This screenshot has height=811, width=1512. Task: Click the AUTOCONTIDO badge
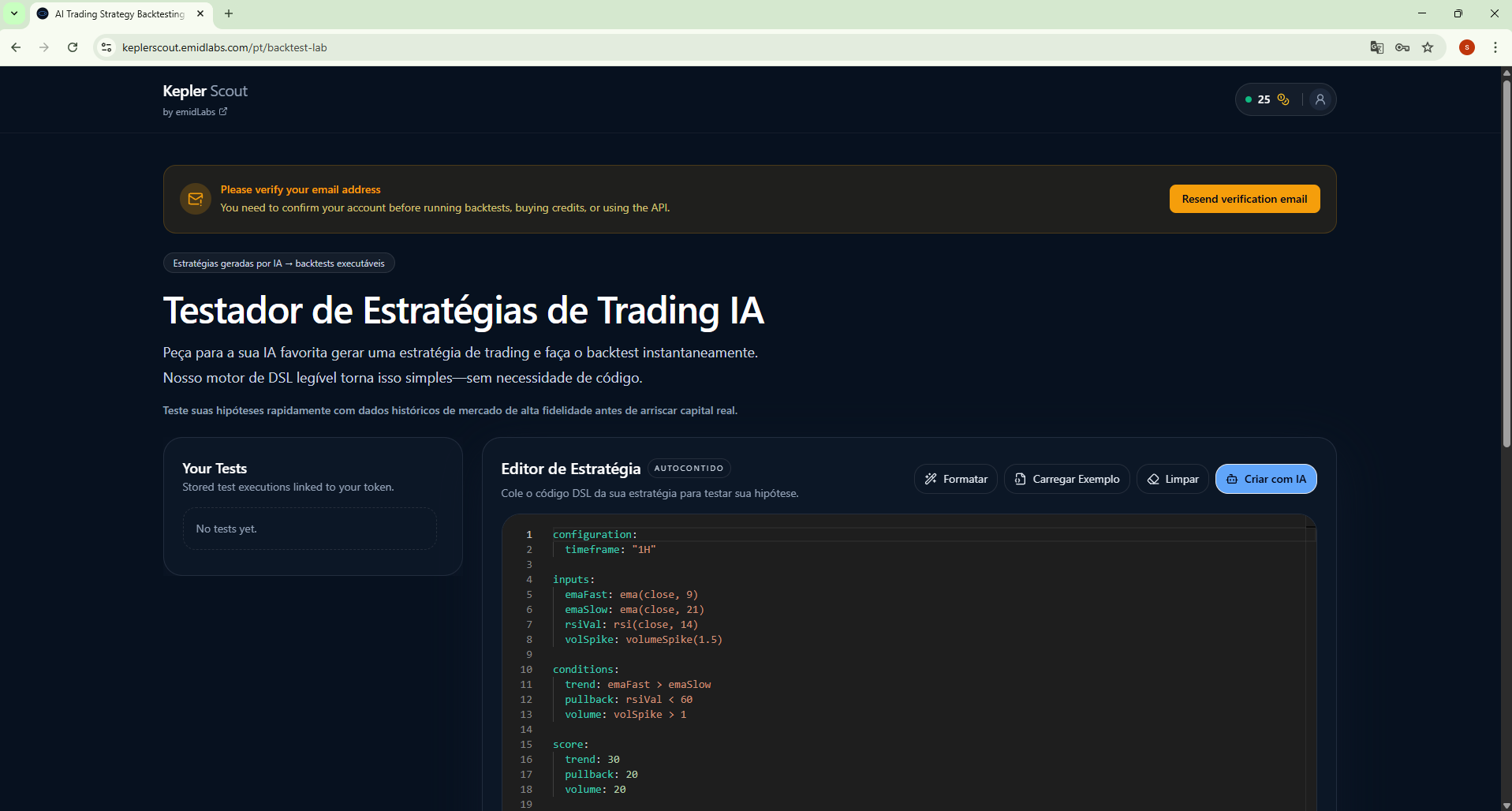pyautogui.click(x=689, y=469)
